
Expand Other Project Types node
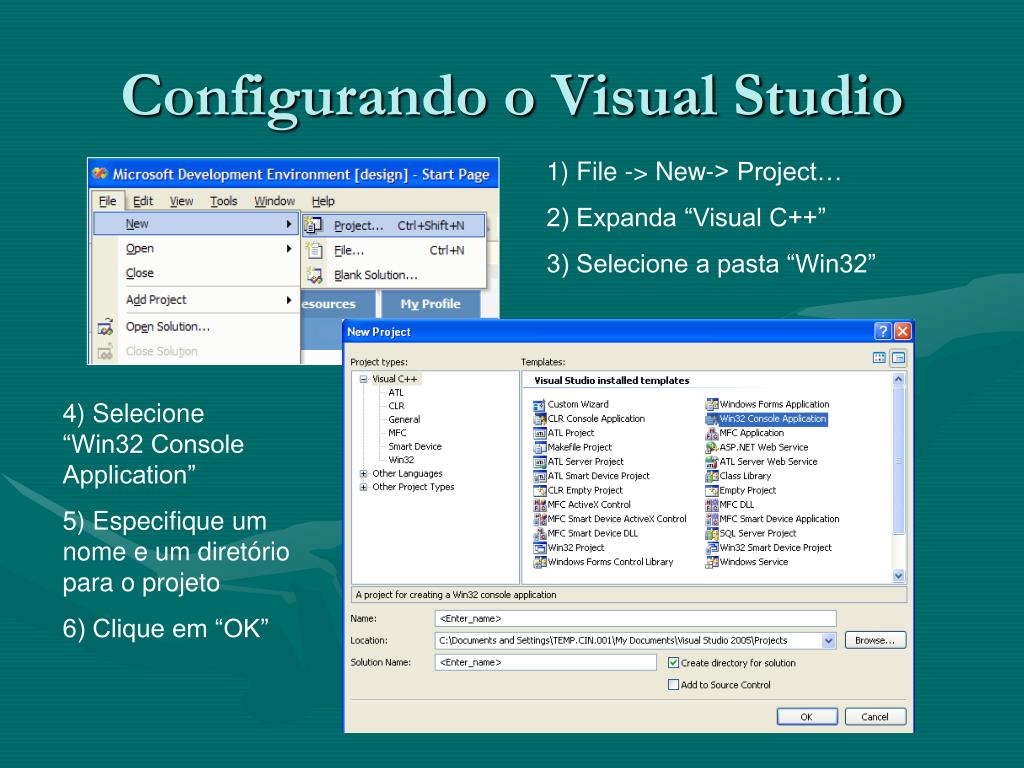364,487
